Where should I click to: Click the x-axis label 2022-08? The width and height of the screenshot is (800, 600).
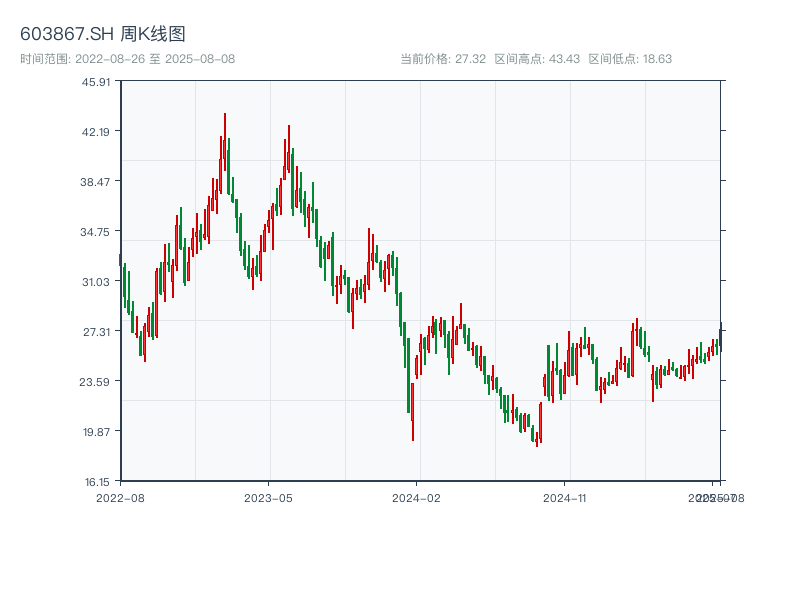pos(120,498)
